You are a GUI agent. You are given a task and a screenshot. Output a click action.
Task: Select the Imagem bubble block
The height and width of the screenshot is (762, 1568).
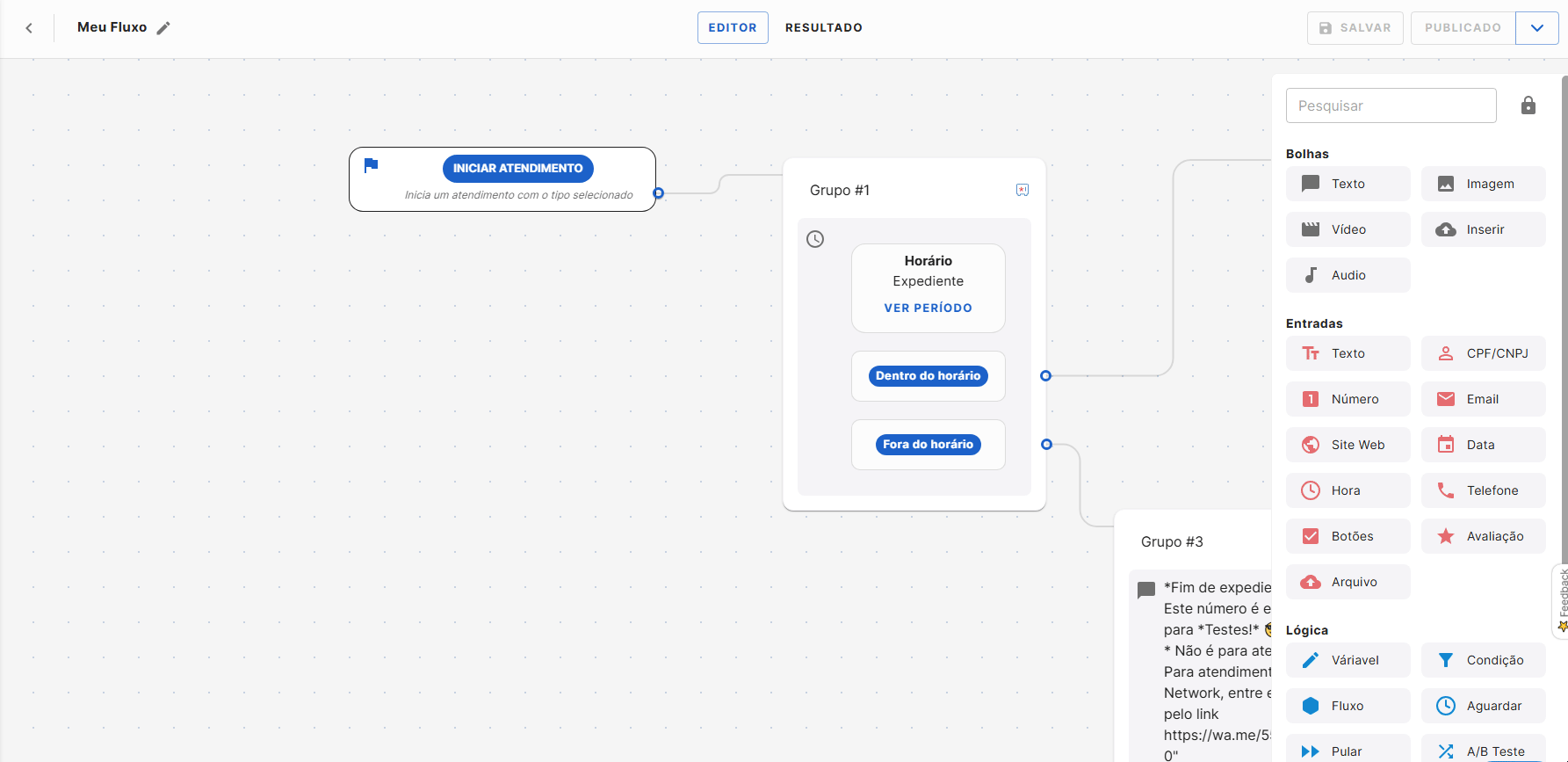pyautogui.click(x=1483, y=184)
